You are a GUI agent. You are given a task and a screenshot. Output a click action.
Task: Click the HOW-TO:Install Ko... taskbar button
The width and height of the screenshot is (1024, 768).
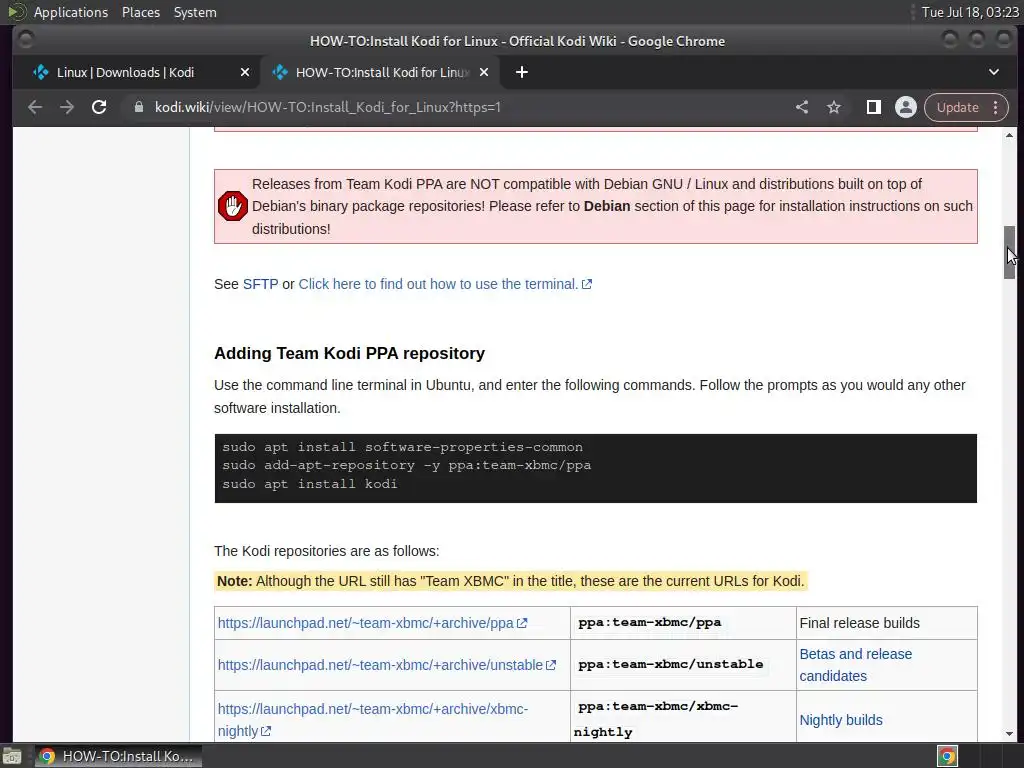click(x=118, y=756)
